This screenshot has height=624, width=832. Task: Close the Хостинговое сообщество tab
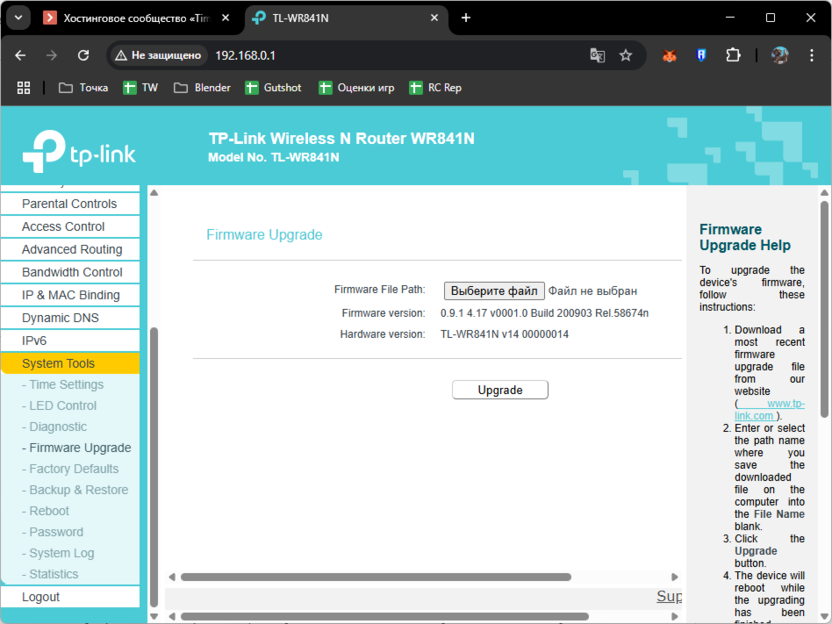(x=226, y=18)
